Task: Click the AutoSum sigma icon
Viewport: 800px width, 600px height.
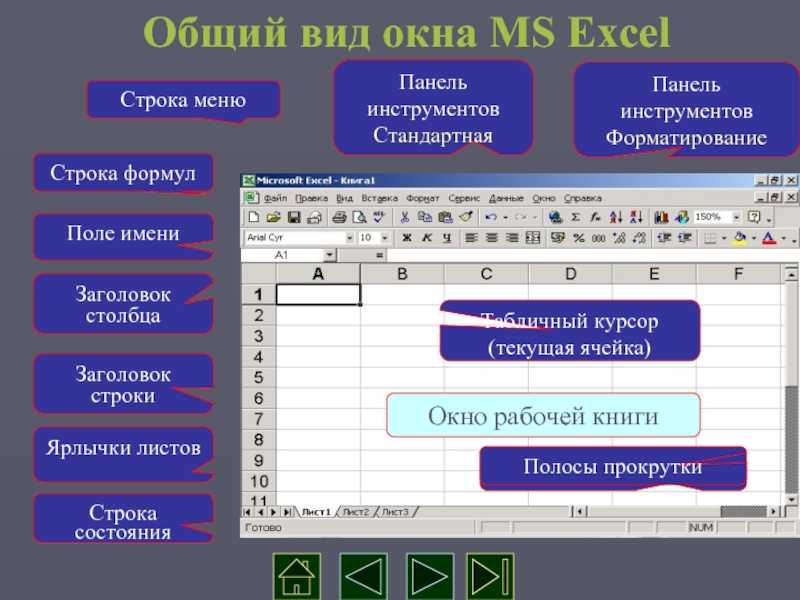Action: [x=576, y=217]
